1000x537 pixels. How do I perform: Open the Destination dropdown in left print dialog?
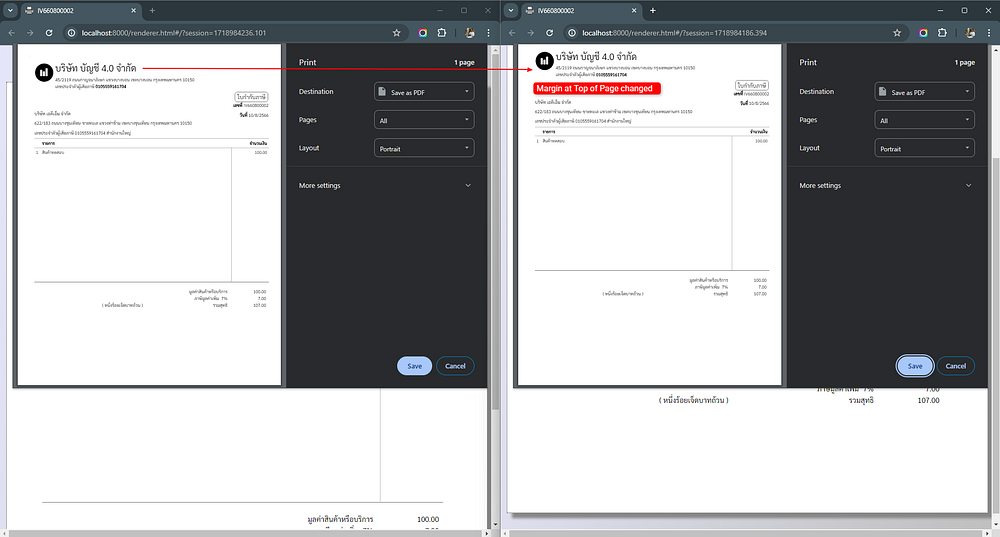[424, 92]
